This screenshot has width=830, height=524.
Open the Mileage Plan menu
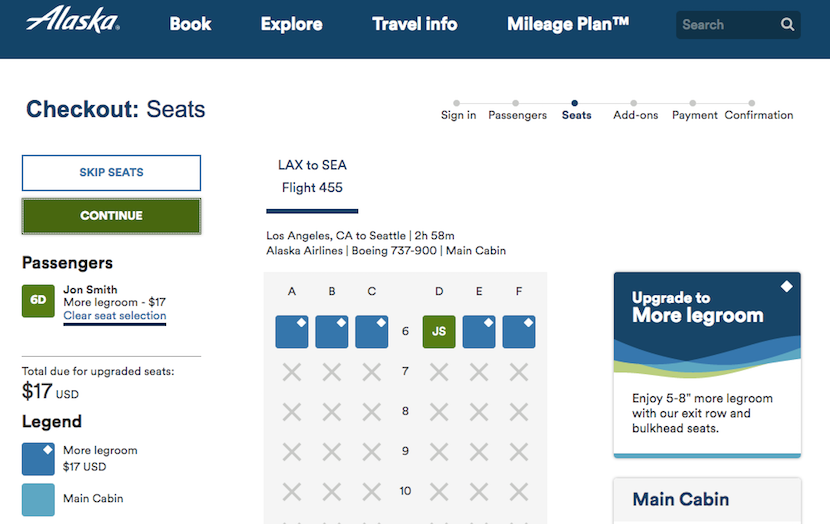point(568,24)
